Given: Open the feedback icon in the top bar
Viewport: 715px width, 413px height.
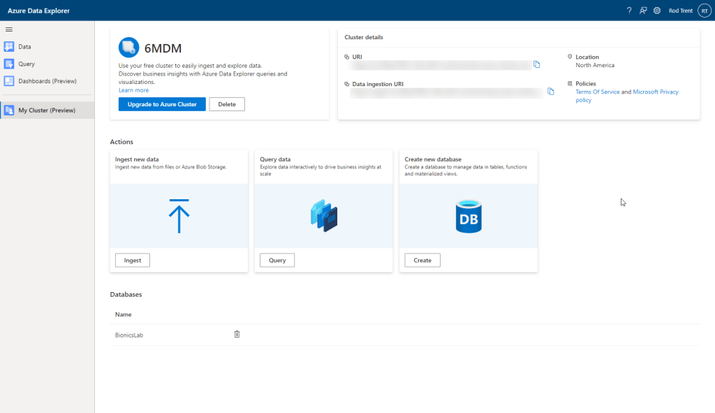Looking at the screenshot, I should pos(643,10).
